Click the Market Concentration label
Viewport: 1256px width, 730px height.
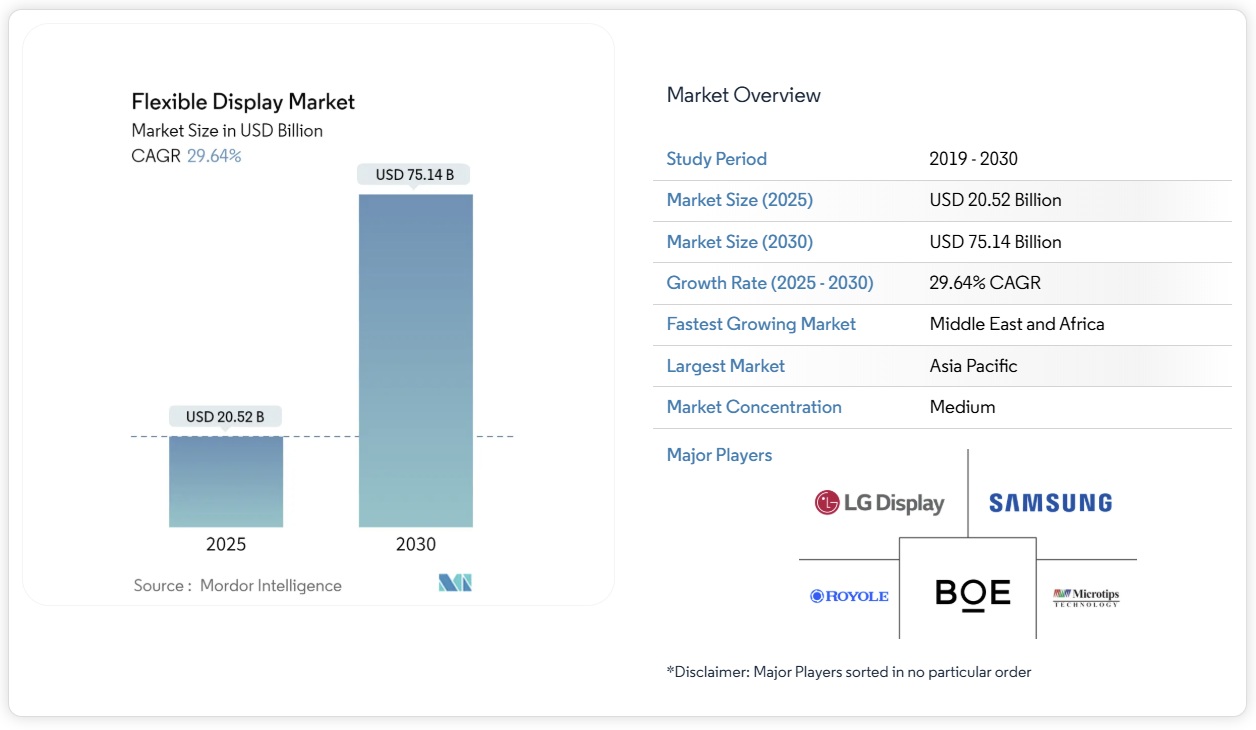[x=753, y=407]
